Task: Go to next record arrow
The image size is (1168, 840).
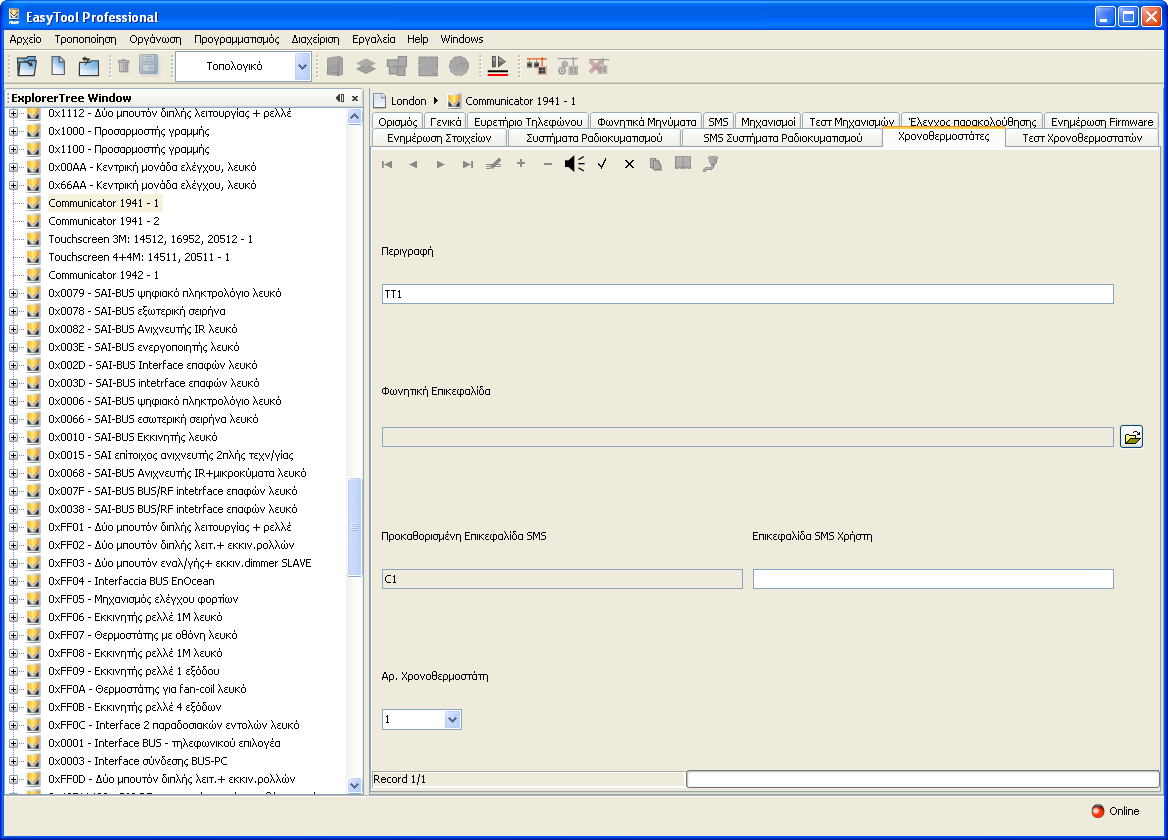Action: (440, 164)
